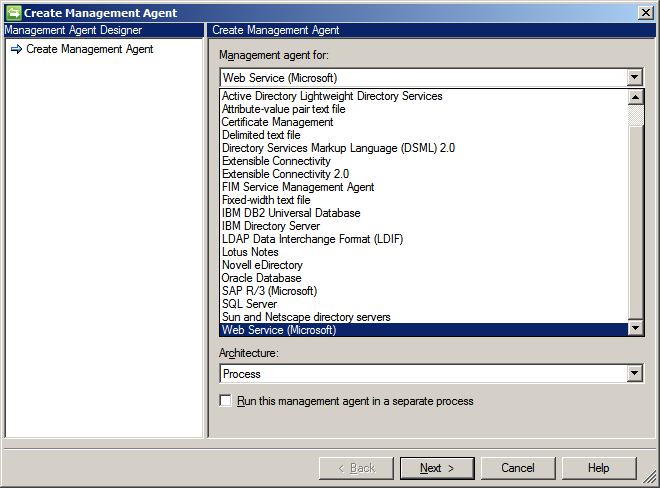
Task: Click the Next button
Action: pos(437,468)
